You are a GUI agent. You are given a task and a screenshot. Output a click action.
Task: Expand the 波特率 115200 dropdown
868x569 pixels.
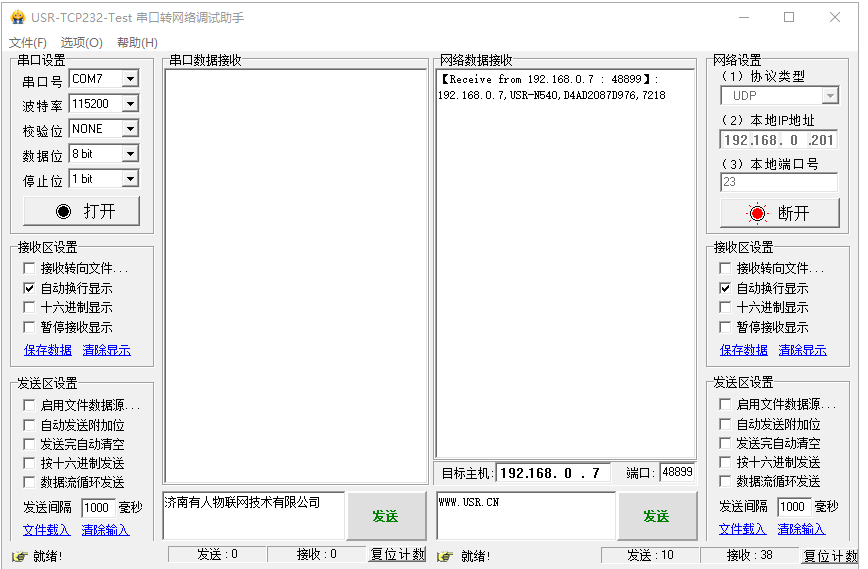coord(130,104)
